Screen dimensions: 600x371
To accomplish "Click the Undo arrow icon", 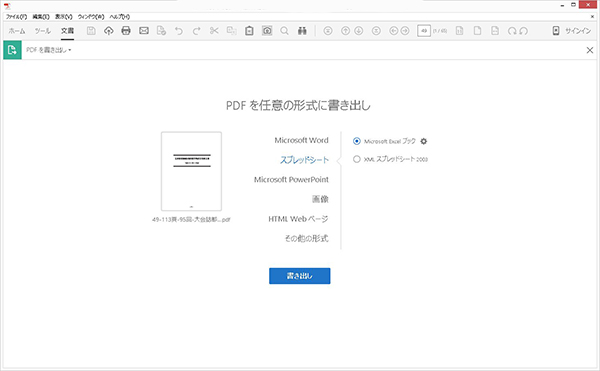I will tap(179, 31).
